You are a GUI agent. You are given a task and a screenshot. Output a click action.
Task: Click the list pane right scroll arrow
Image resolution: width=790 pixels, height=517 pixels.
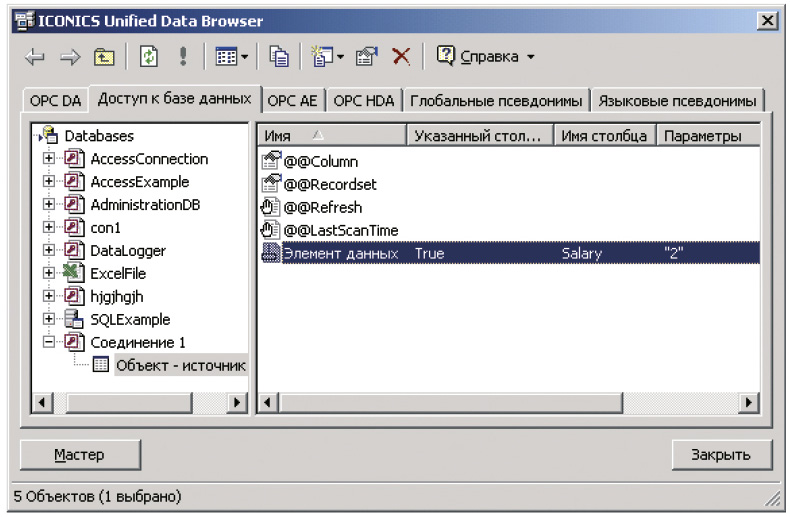pos(749,403)
